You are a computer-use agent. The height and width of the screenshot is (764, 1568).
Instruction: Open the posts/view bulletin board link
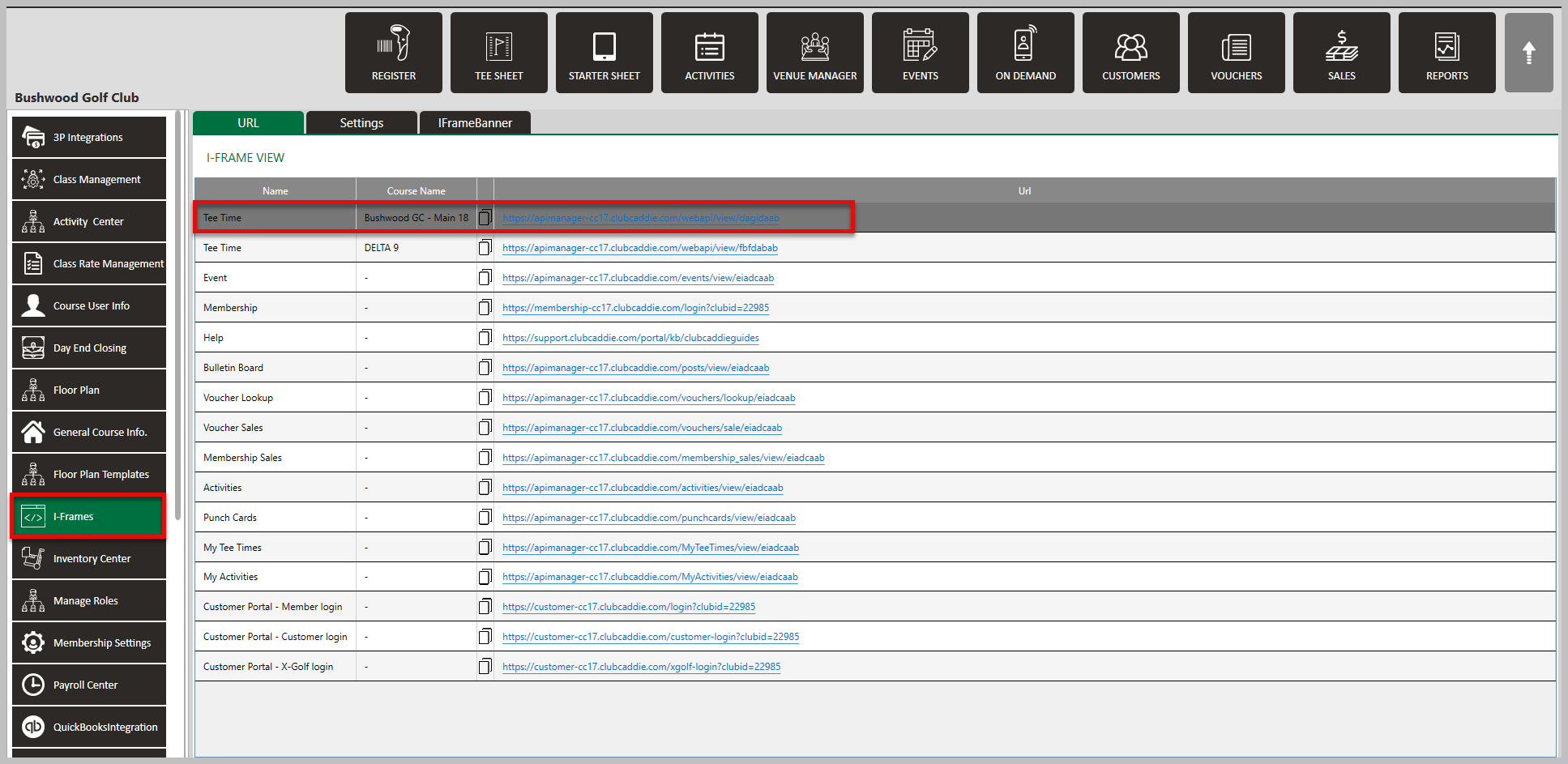[x=636, y=368]
